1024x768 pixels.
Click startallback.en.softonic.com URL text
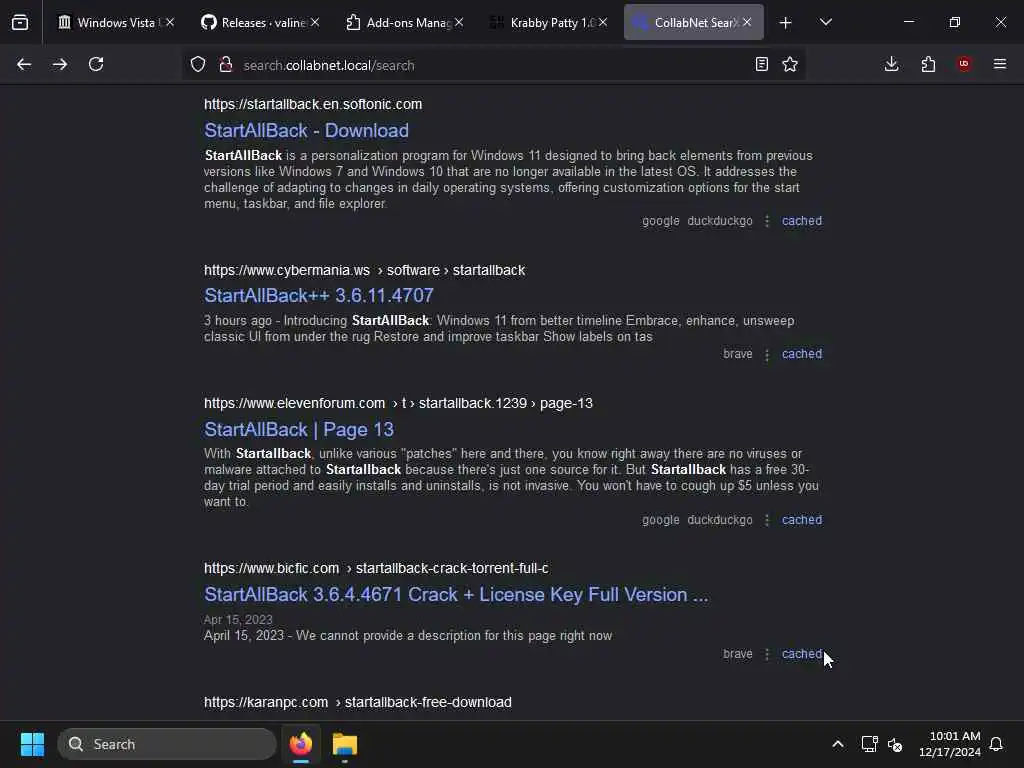click(313, 104)
